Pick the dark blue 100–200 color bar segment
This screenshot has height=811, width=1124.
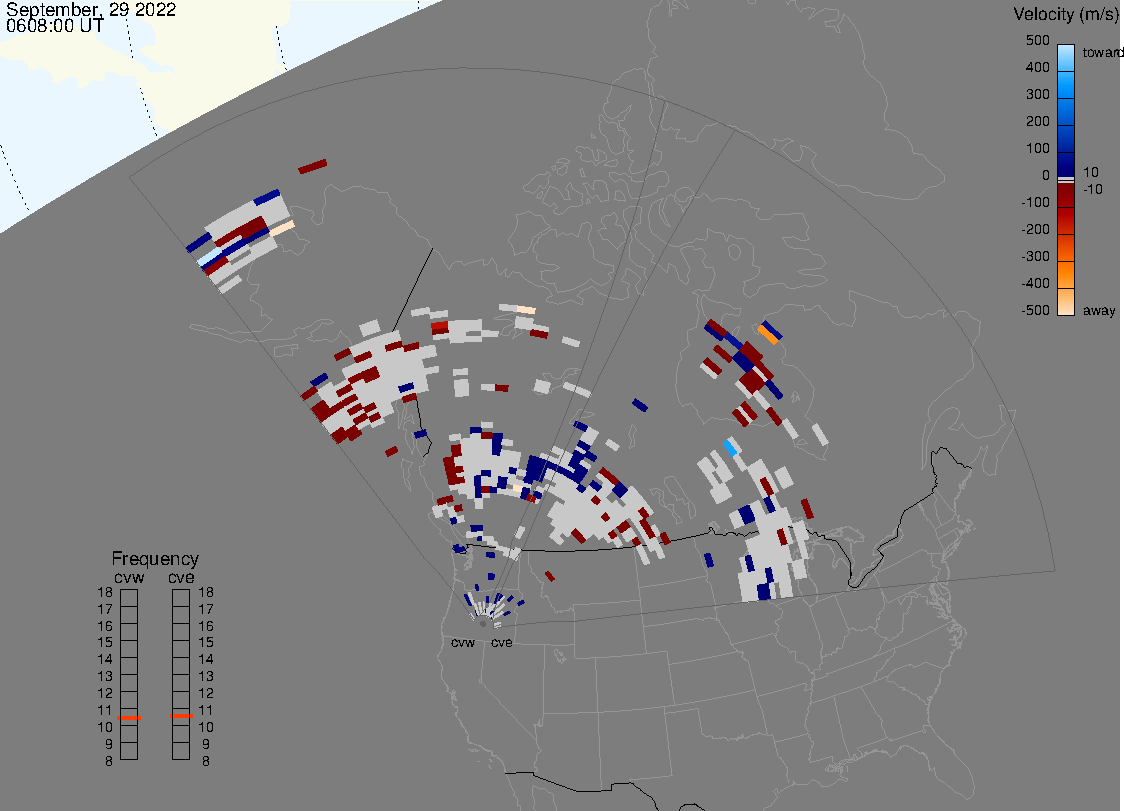(1066, 139)
